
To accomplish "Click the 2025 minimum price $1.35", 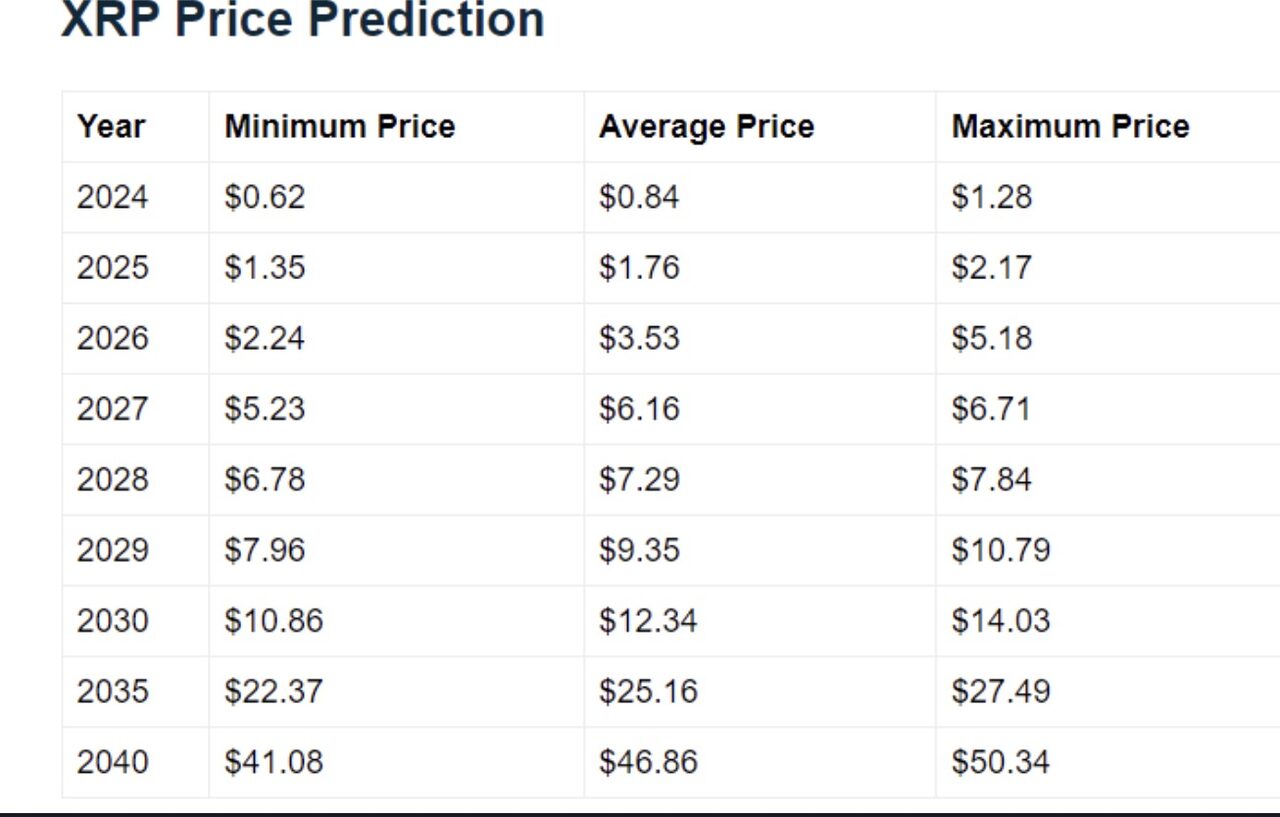I will tap(265, 268).
